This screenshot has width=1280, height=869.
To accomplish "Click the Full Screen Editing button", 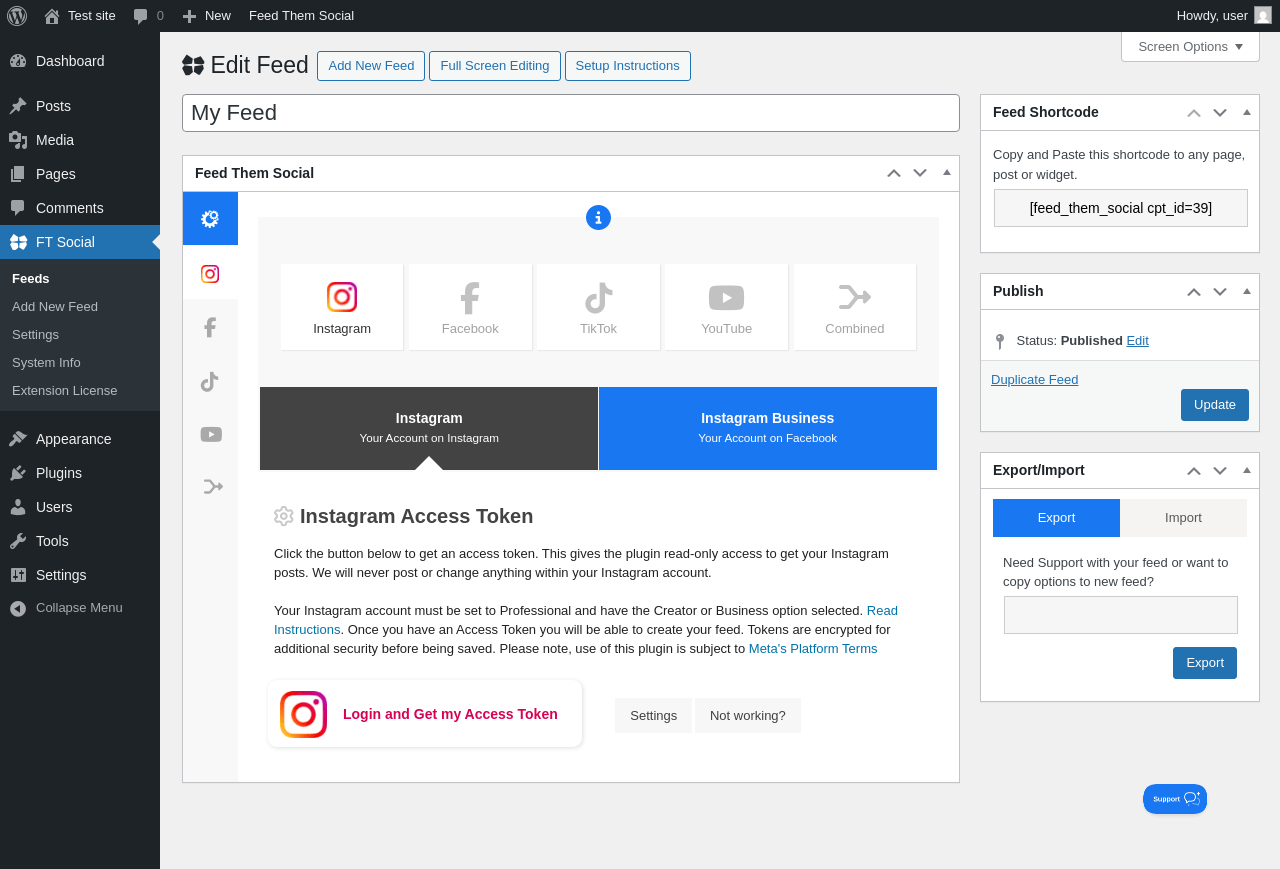I will click(x=495, y=66).
